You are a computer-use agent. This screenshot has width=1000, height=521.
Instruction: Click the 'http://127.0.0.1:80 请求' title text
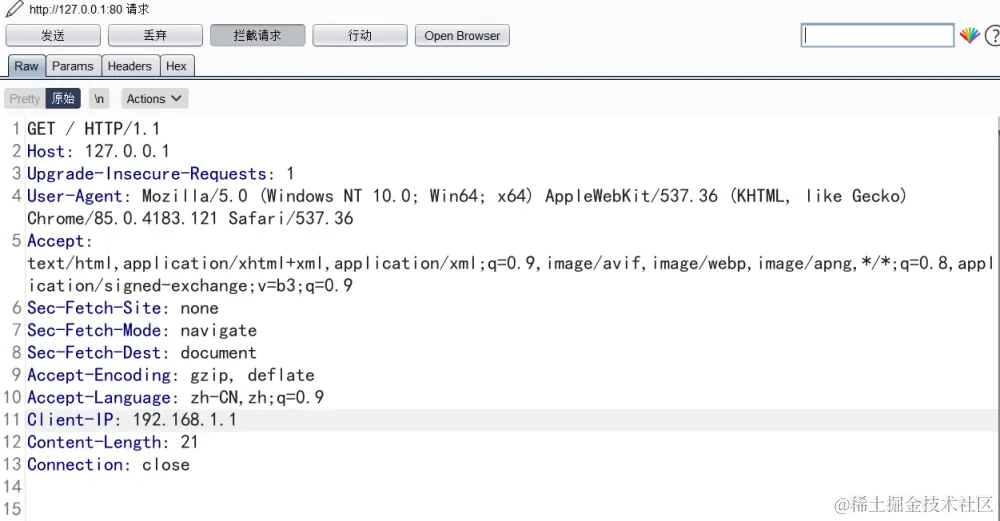coord(89,10)
